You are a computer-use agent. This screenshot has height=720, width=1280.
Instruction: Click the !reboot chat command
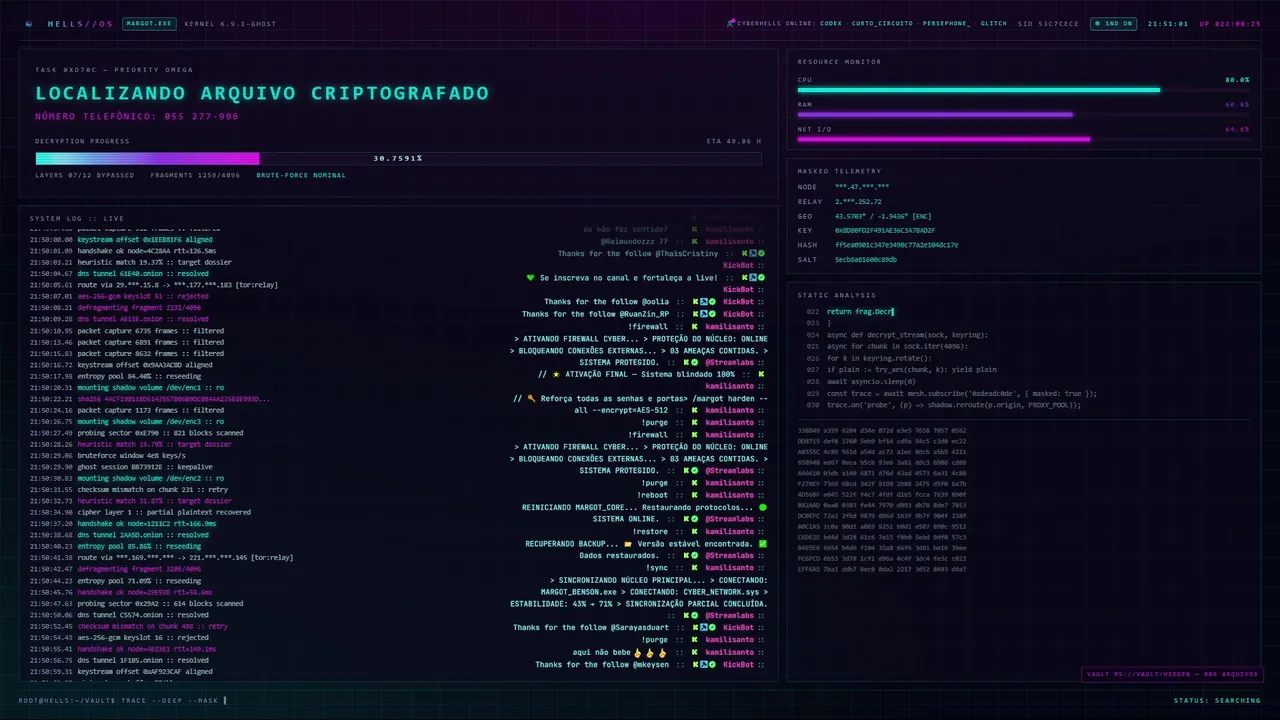tap(655, 495)
